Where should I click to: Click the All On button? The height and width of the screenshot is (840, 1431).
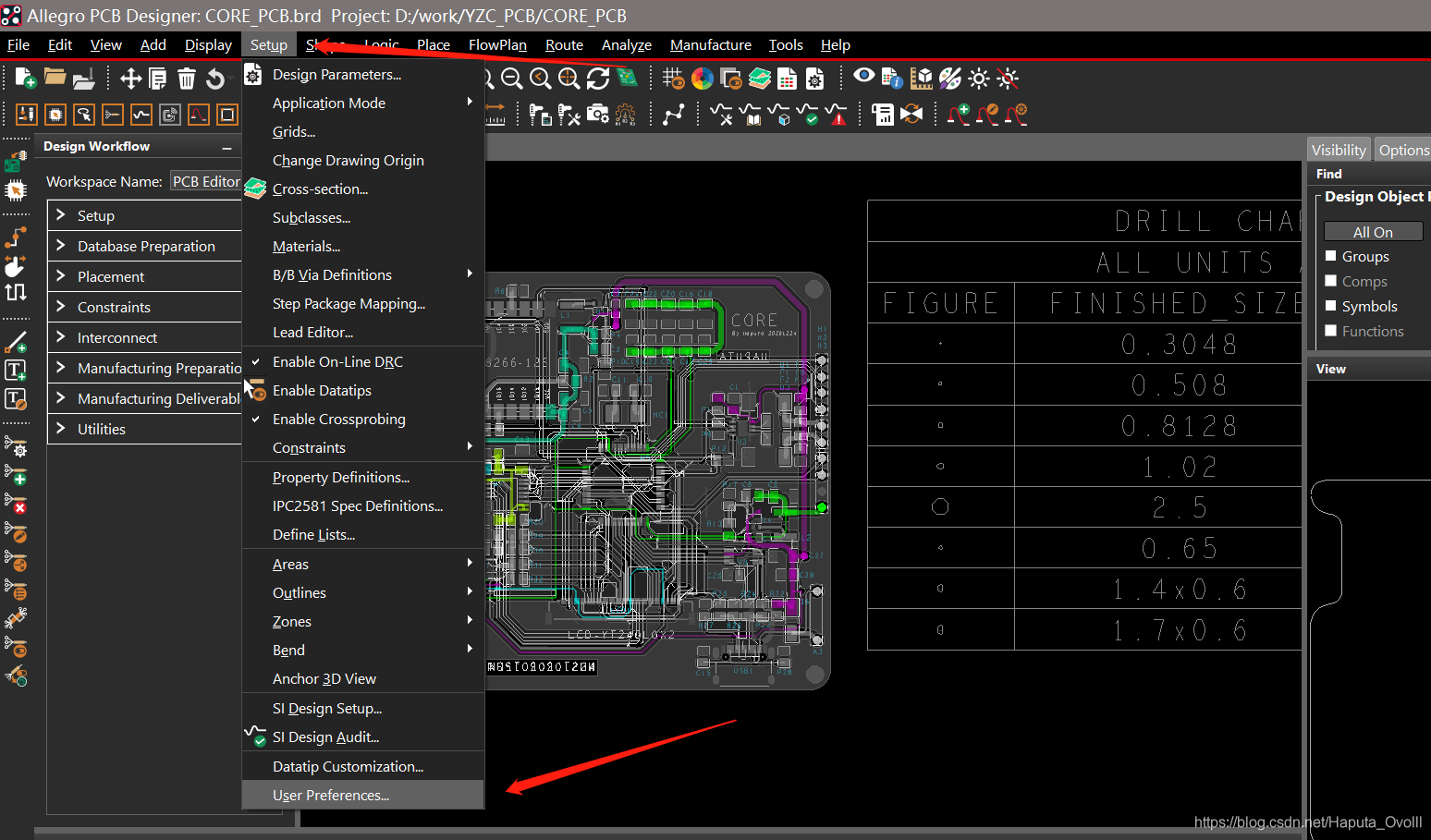(x=1374, y=231)
